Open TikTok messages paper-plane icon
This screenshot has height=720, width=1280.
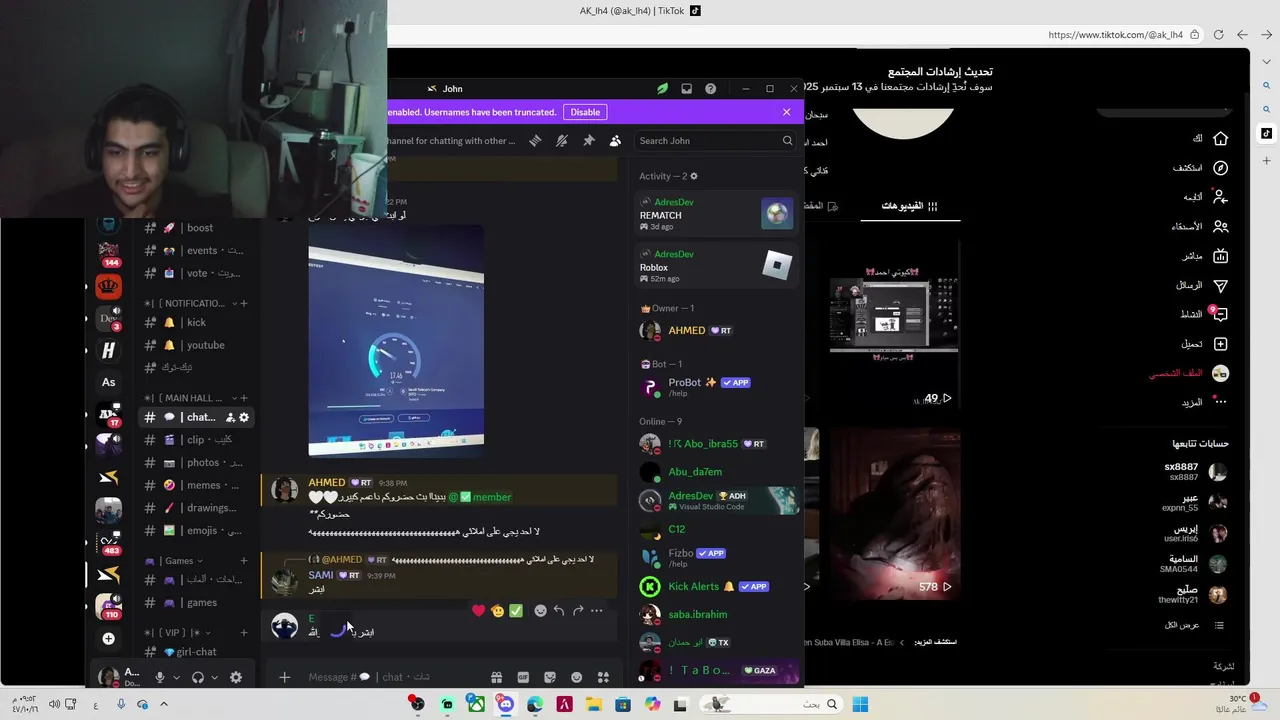1220,285
